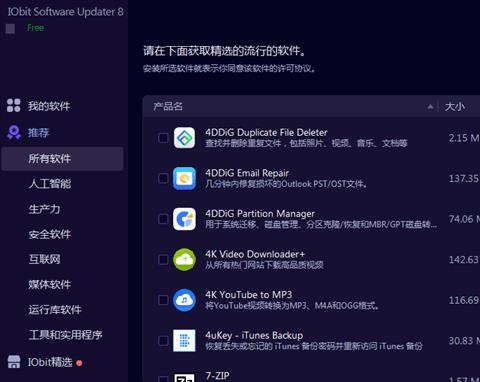Click the red notification dot beside IObit精选
This screenshot has width=480, height=382.
click(79, 363)
